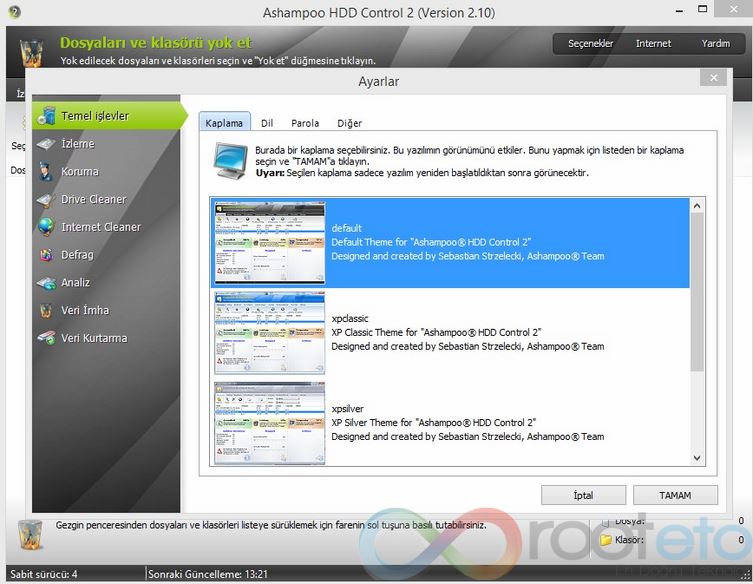Switch to the Diğer tab
The image size is (753, 584).
[349, 123]
